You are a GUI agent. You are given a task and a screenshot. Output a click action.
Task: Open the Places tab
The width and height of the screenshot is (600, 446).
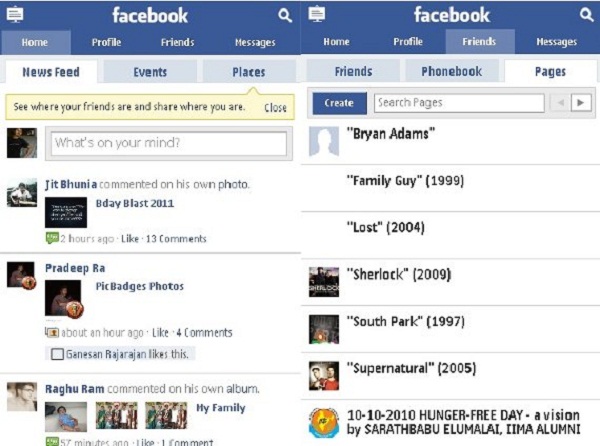pos(249,72)
